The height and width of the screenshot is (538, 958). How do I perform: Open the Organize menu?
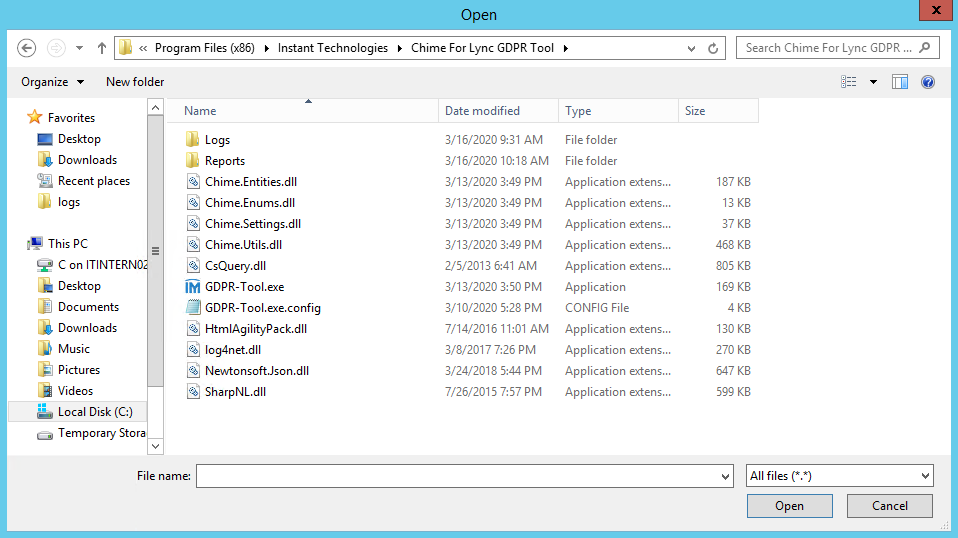52,82
